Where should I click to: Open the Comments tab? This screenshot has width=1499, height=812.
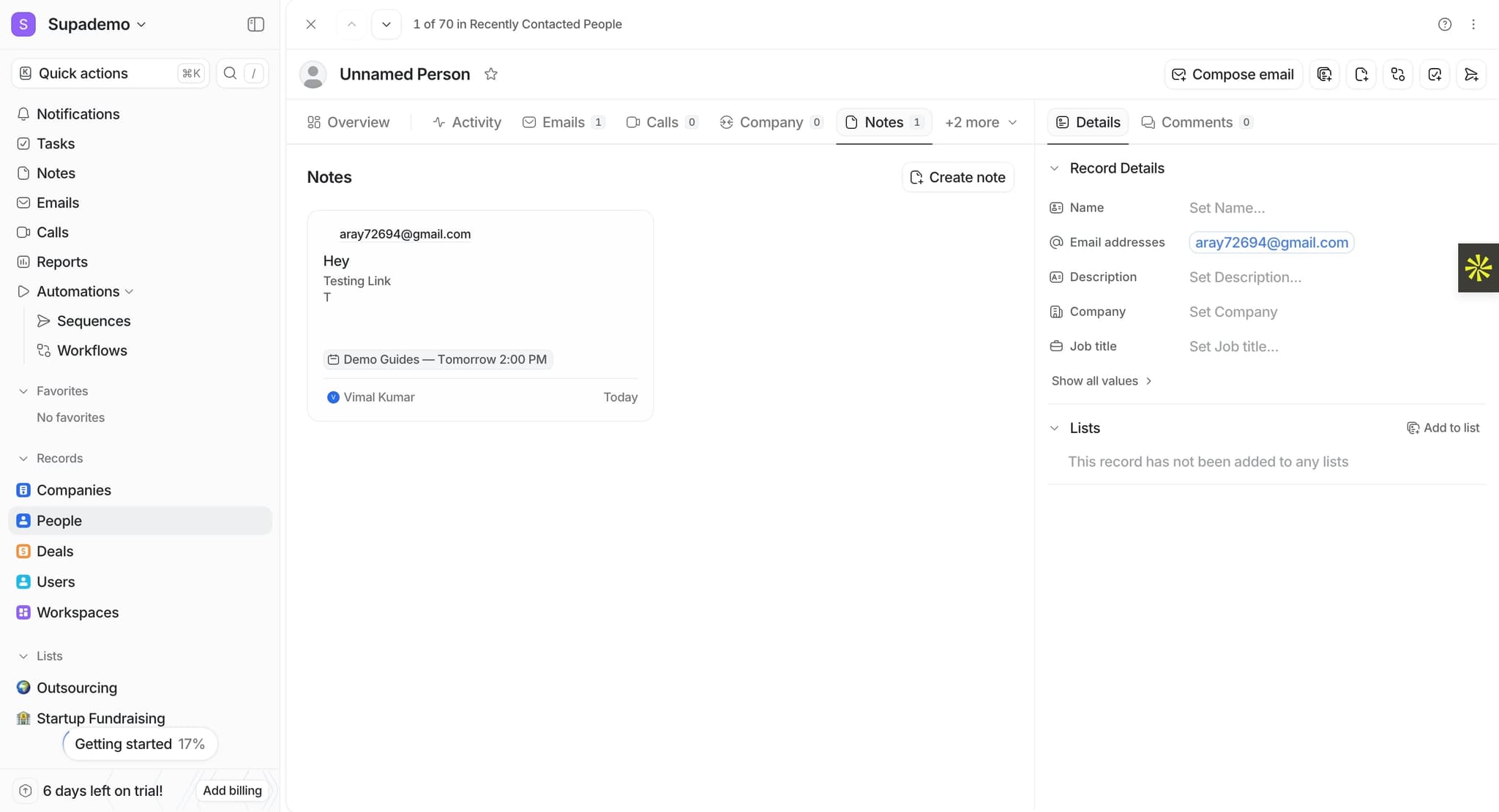pyautogui.click(x=1196, y=122)
